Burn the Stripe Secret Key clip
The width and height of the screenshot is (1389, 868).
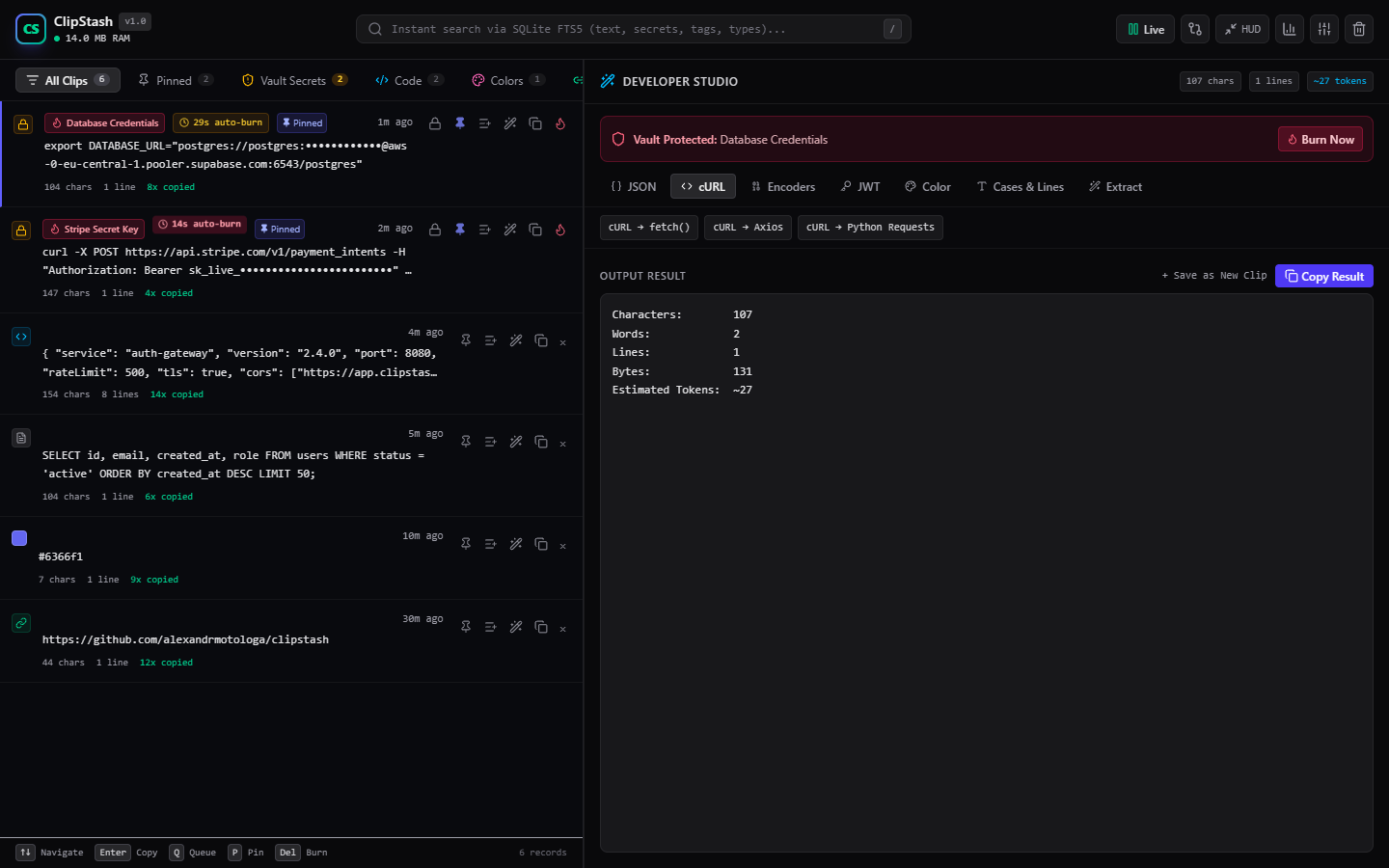(x=560, y=230)
